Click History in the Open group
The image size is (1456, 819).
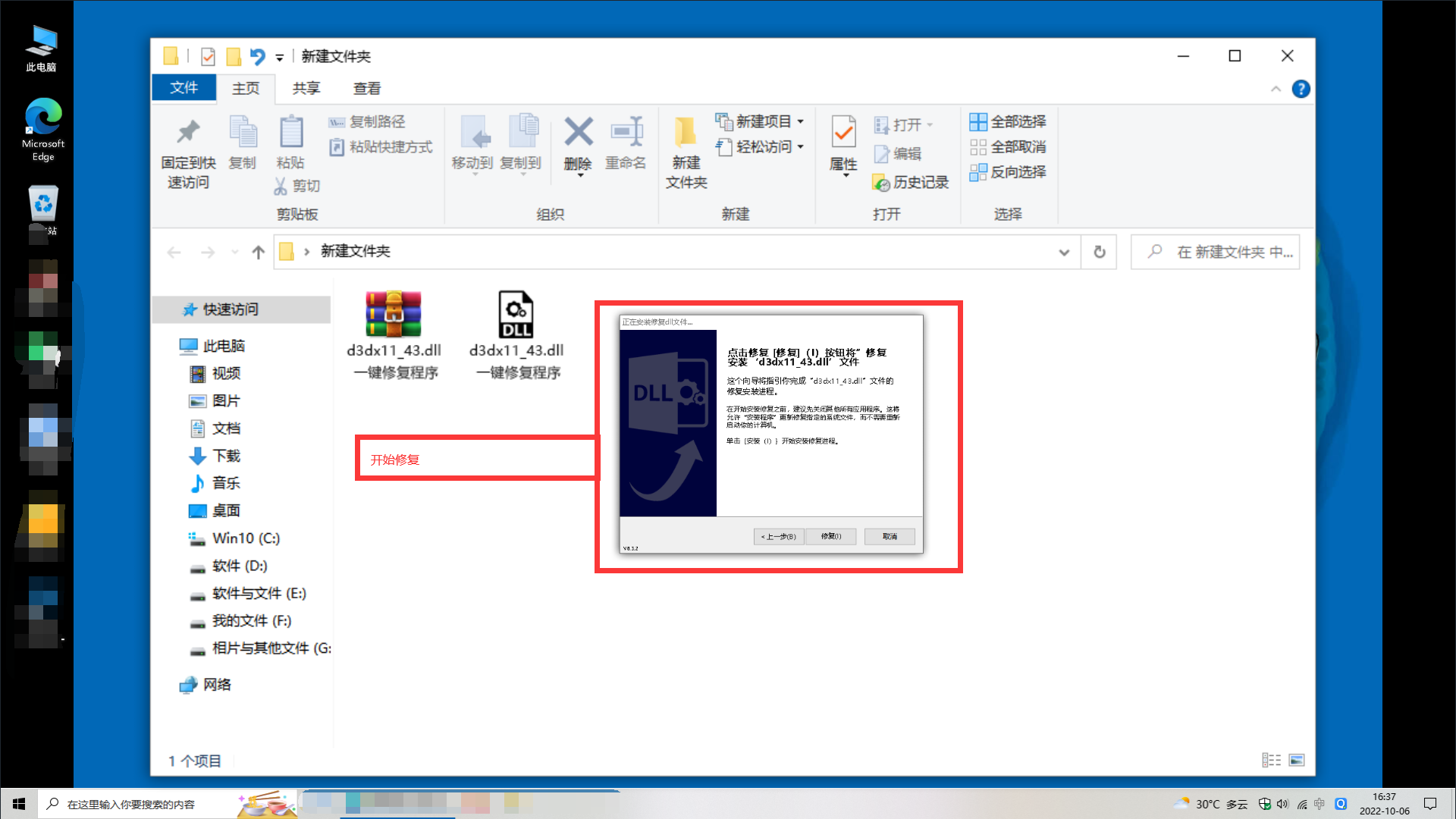912,182
